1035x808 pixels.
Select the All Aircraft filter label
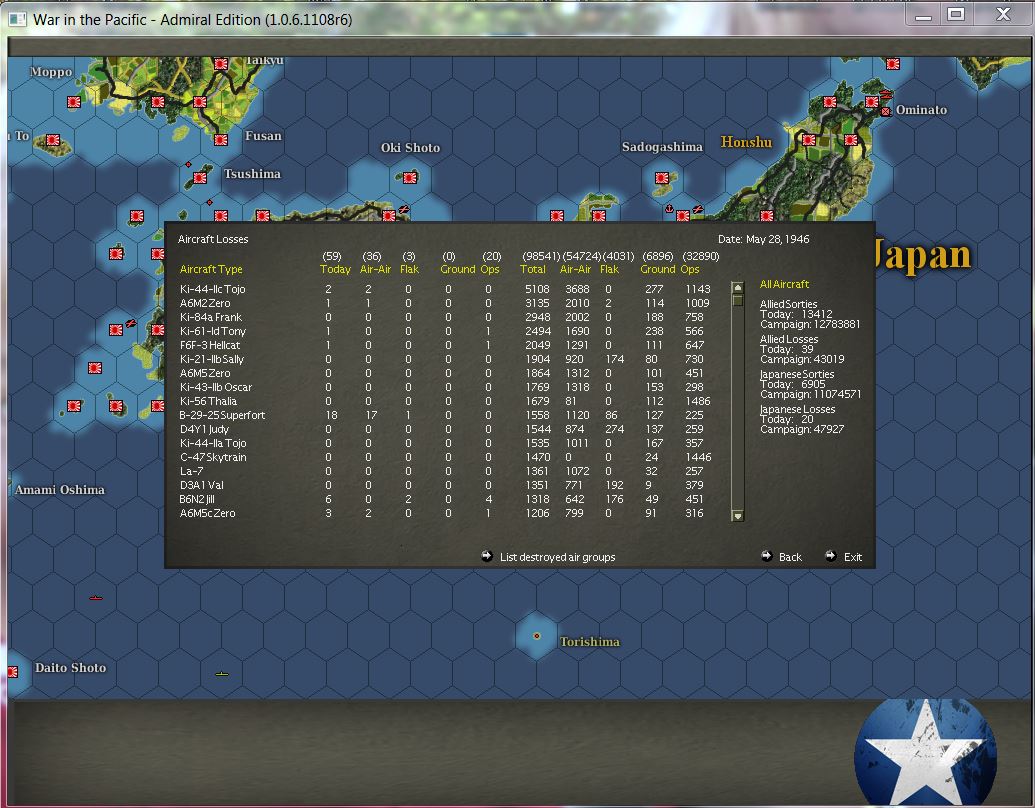pos(784,284)
